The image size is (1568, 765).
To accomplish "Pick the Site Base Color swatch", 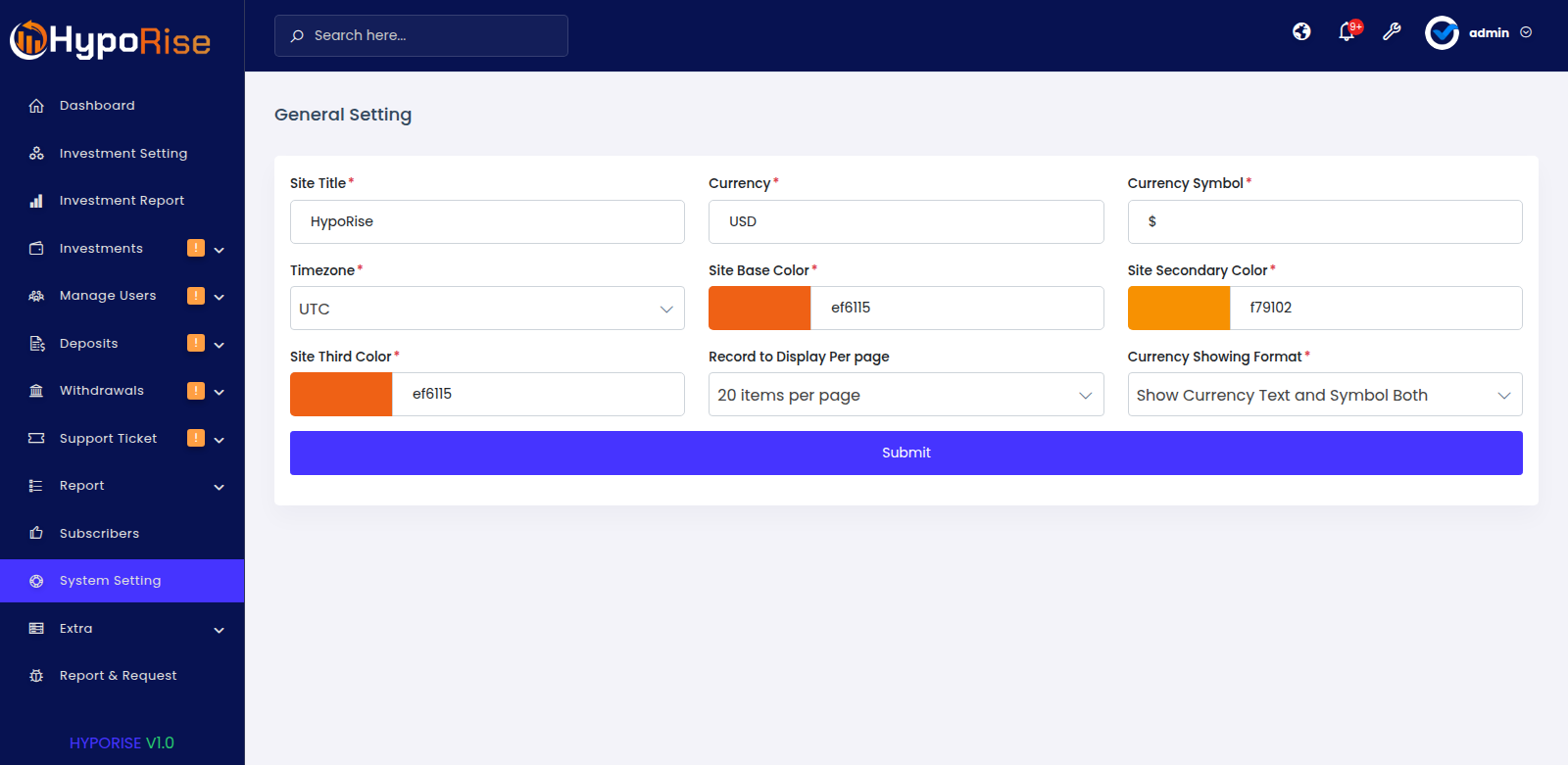I will [x=759, y=308].
